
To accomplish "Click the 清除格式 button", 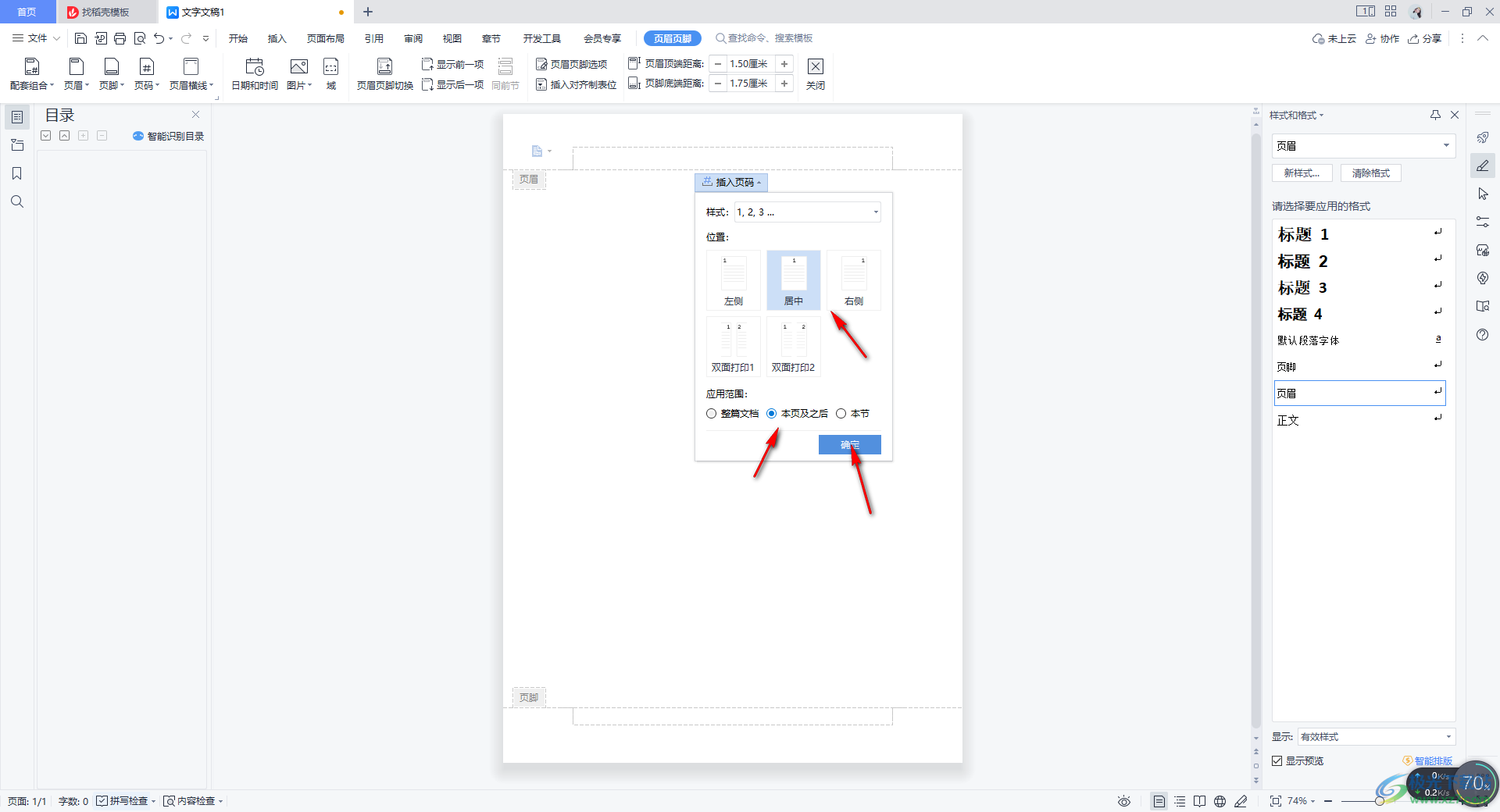I will pyautogui.click(x=1371, y=173).
